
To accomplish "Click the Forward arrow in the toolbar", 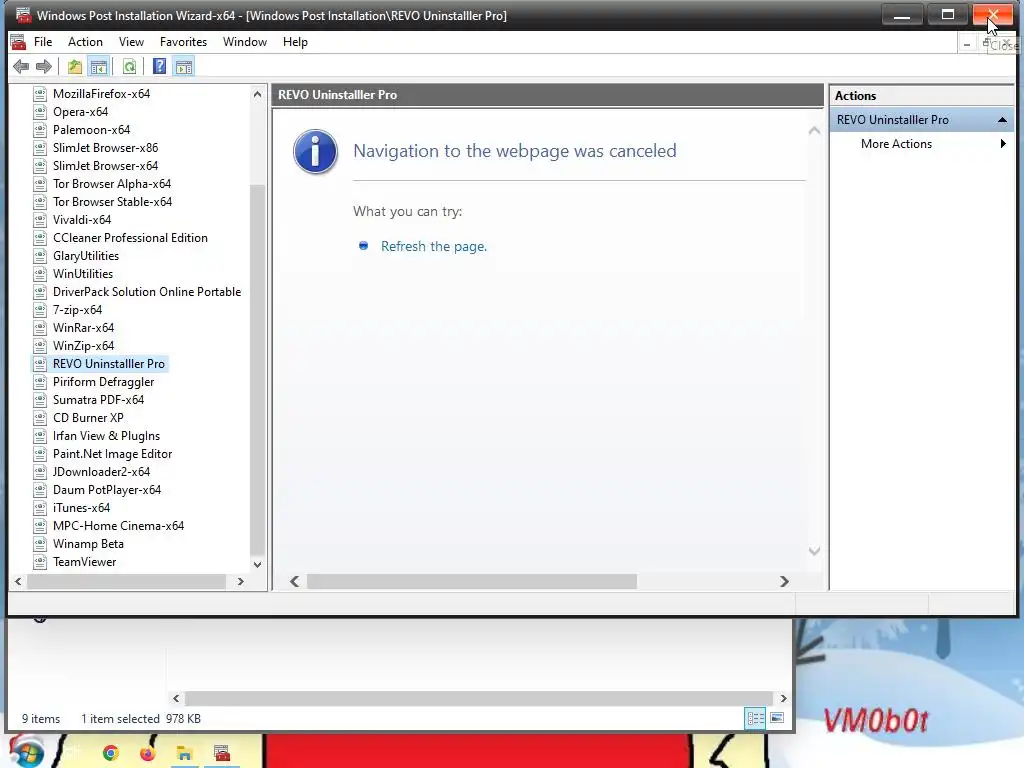I will point(44,66).
